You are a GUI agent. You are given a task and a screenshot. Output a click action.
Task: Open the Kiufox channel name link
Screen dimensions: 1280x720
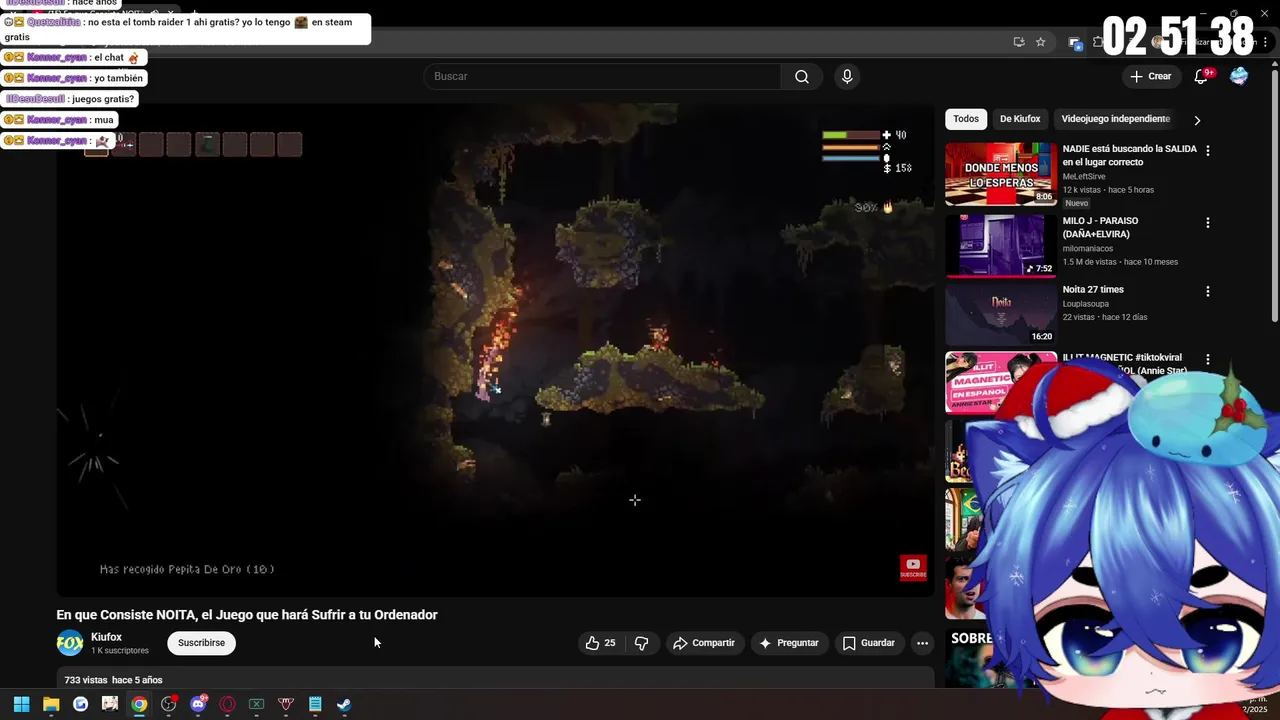click(106, 637)
